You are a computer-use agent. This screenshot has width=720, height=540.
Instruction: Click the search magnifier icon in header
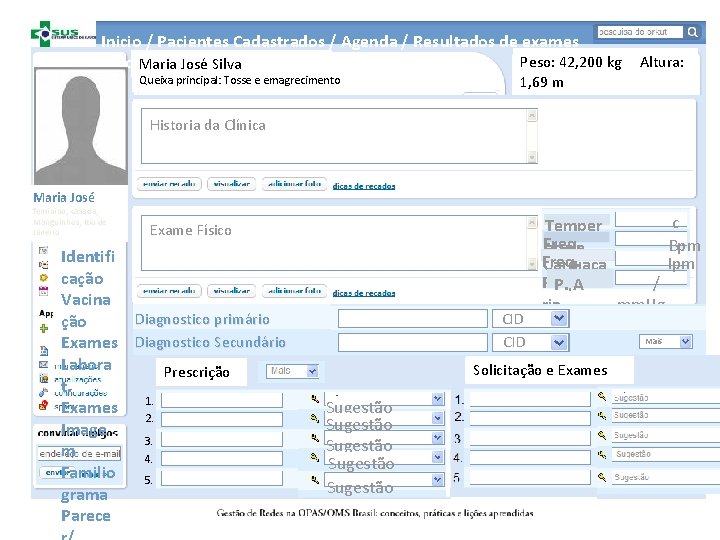tap(692, 32)
